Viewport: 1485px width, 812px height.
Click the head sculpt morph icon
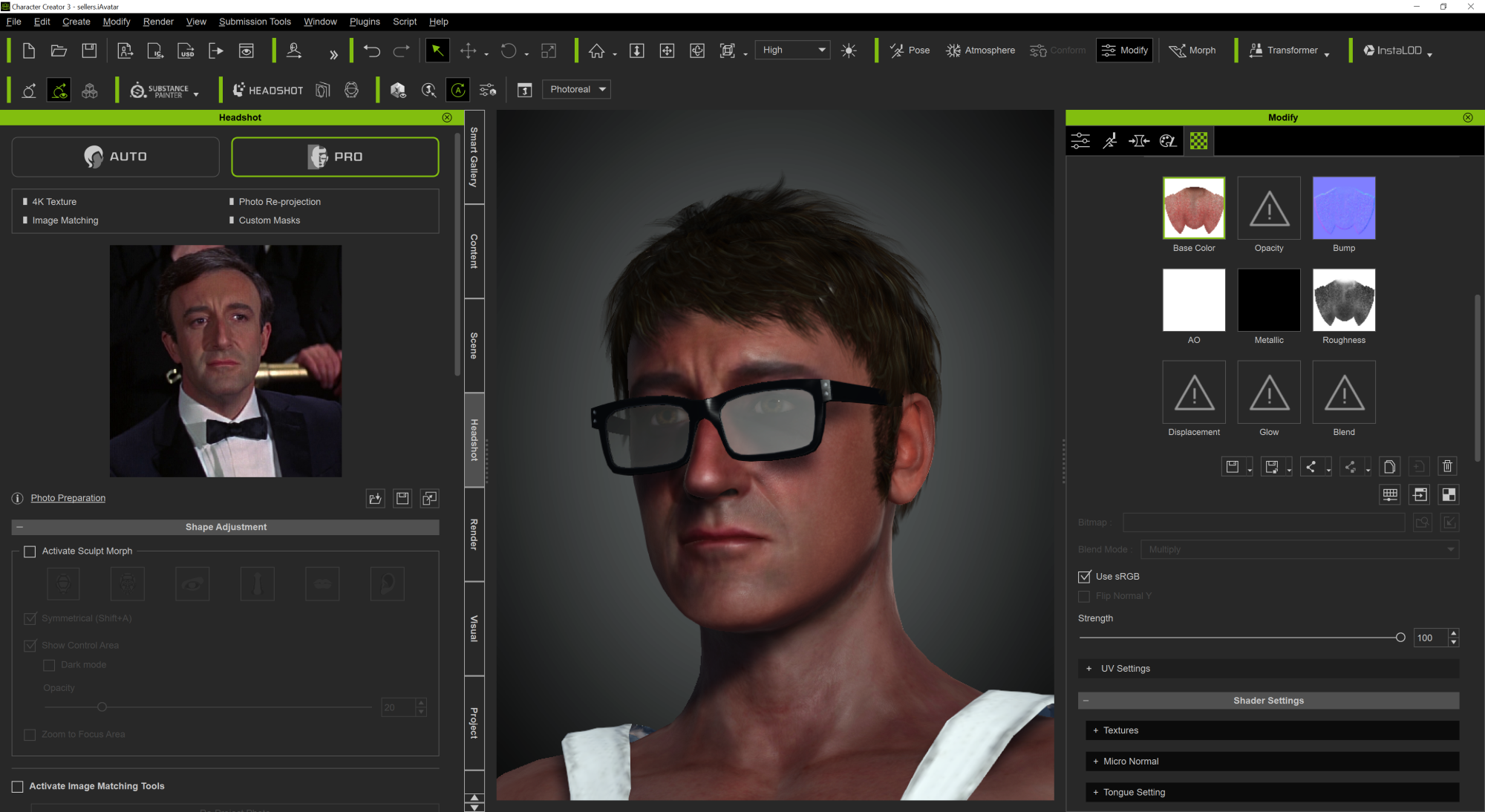63,584
